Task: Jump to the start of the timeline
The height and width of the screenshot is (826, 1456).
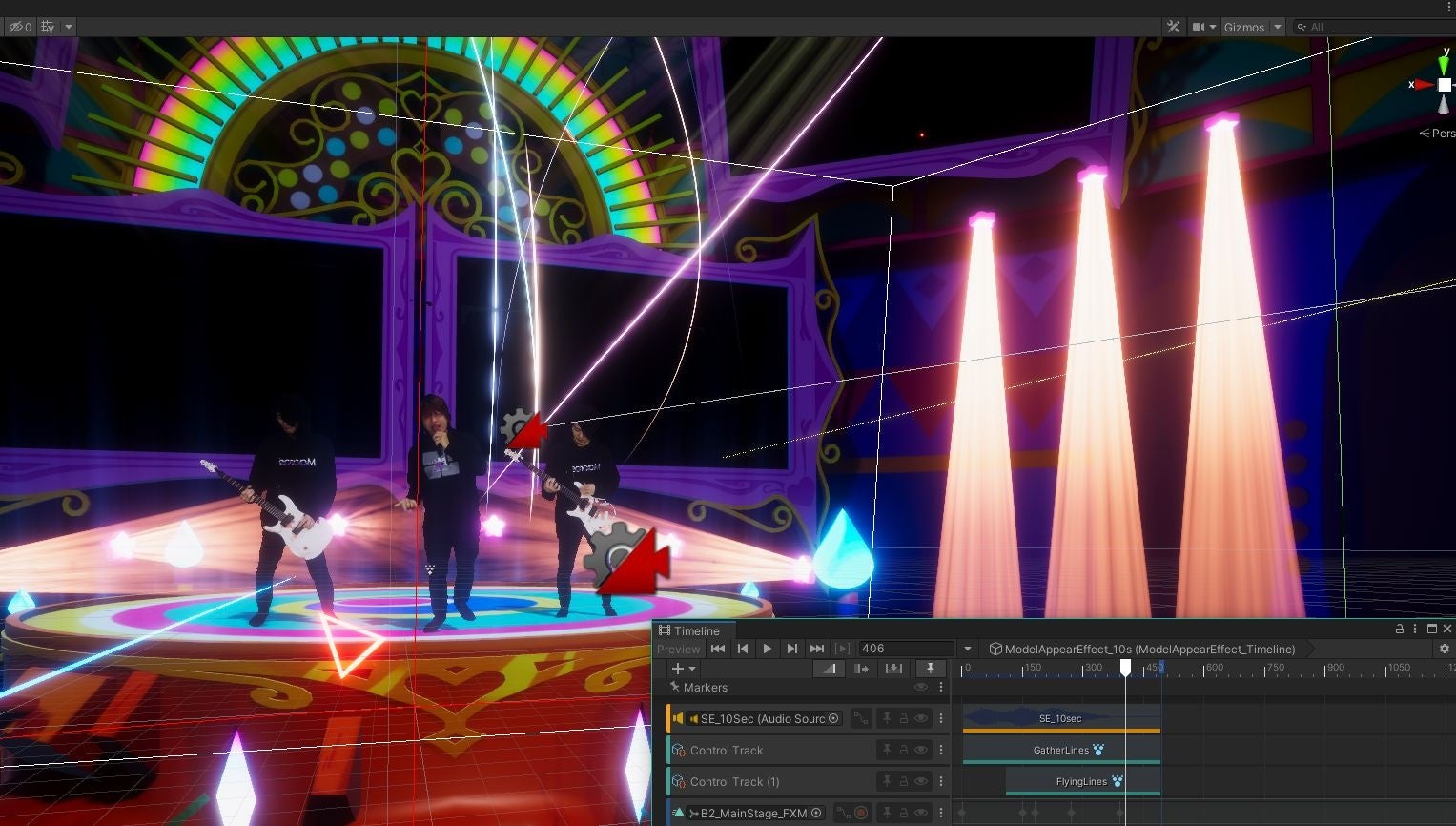Action: 718,649
